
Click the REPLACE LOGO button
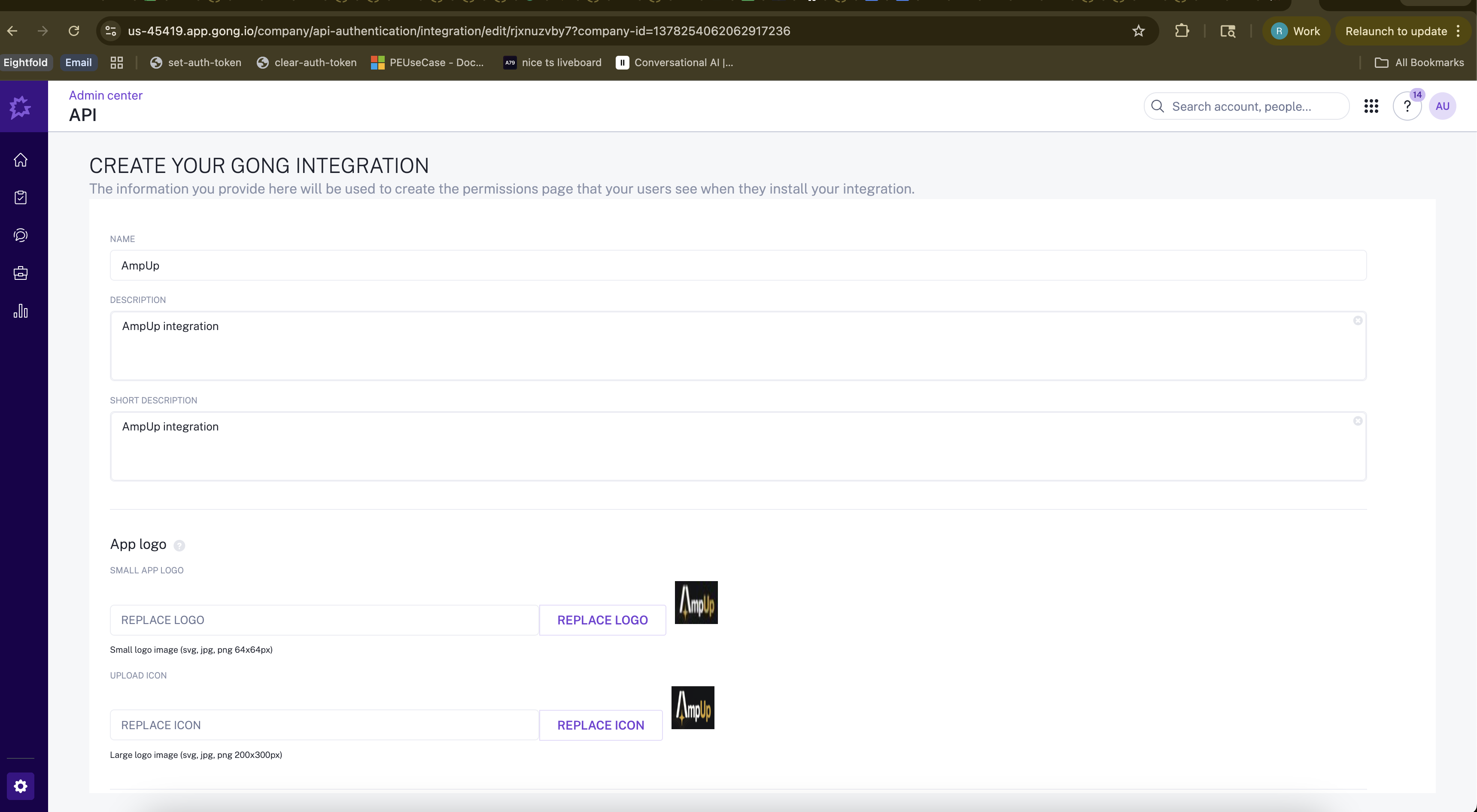pos(603,619)
